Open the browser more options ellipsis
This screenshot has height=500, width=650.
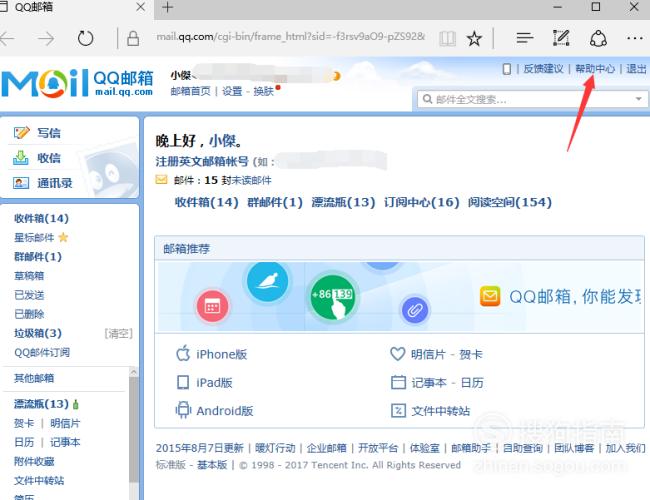click(x=635, y=39)
